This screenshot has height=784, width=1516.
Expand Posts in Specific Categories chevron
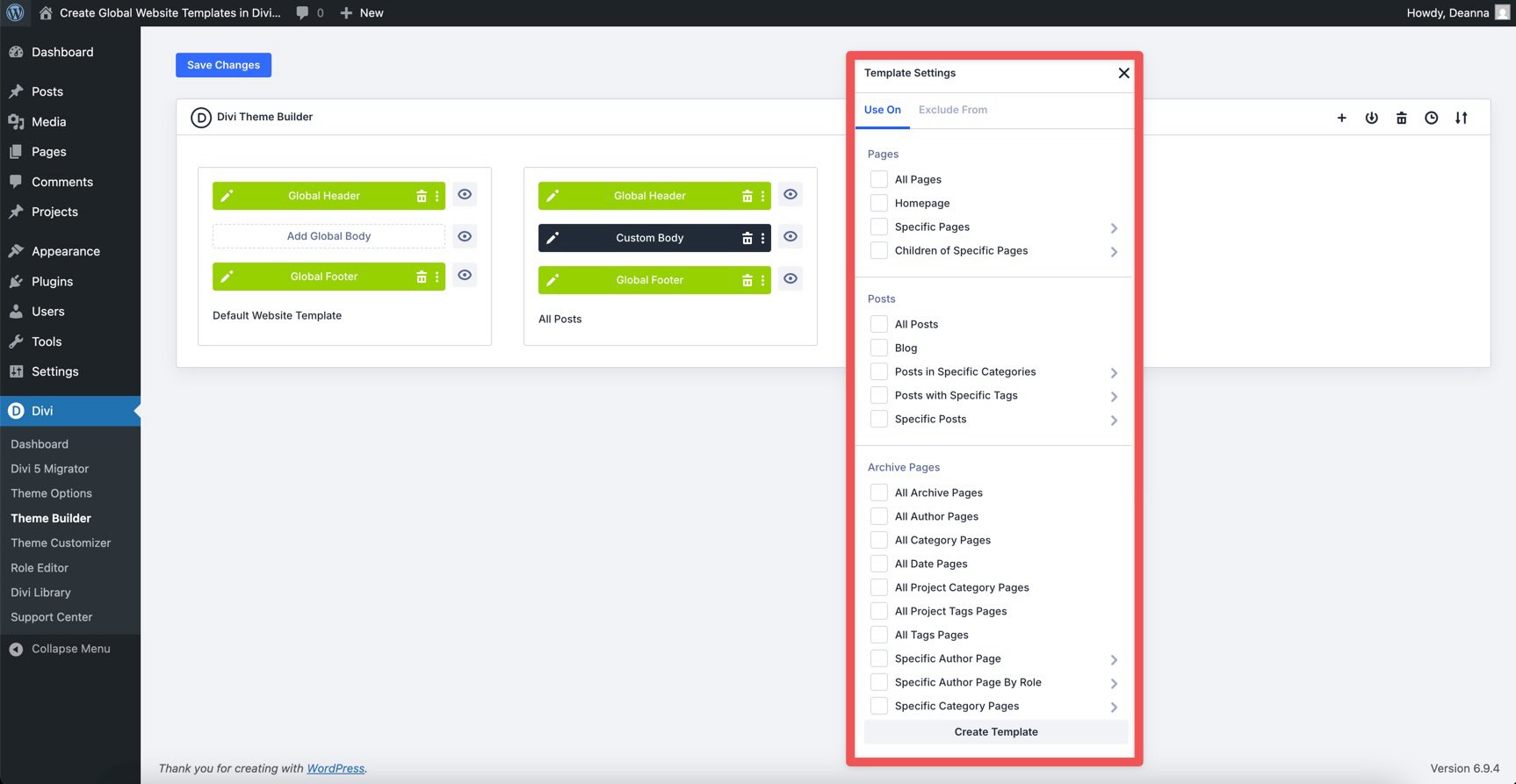(x=1114, y=373)
